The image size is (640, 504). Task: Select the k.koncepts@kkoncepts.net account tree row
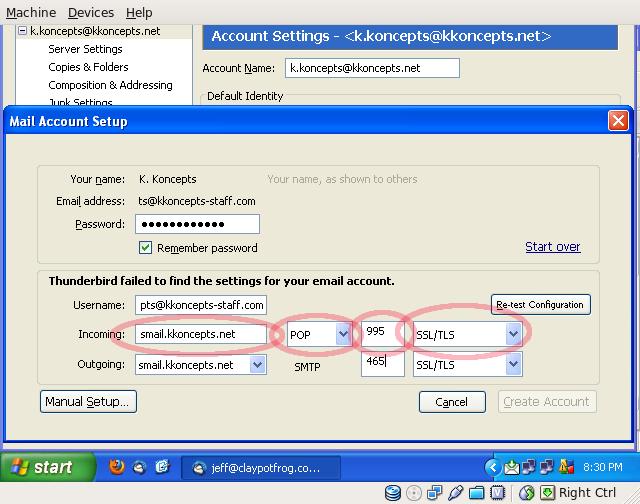coord(95,31)
